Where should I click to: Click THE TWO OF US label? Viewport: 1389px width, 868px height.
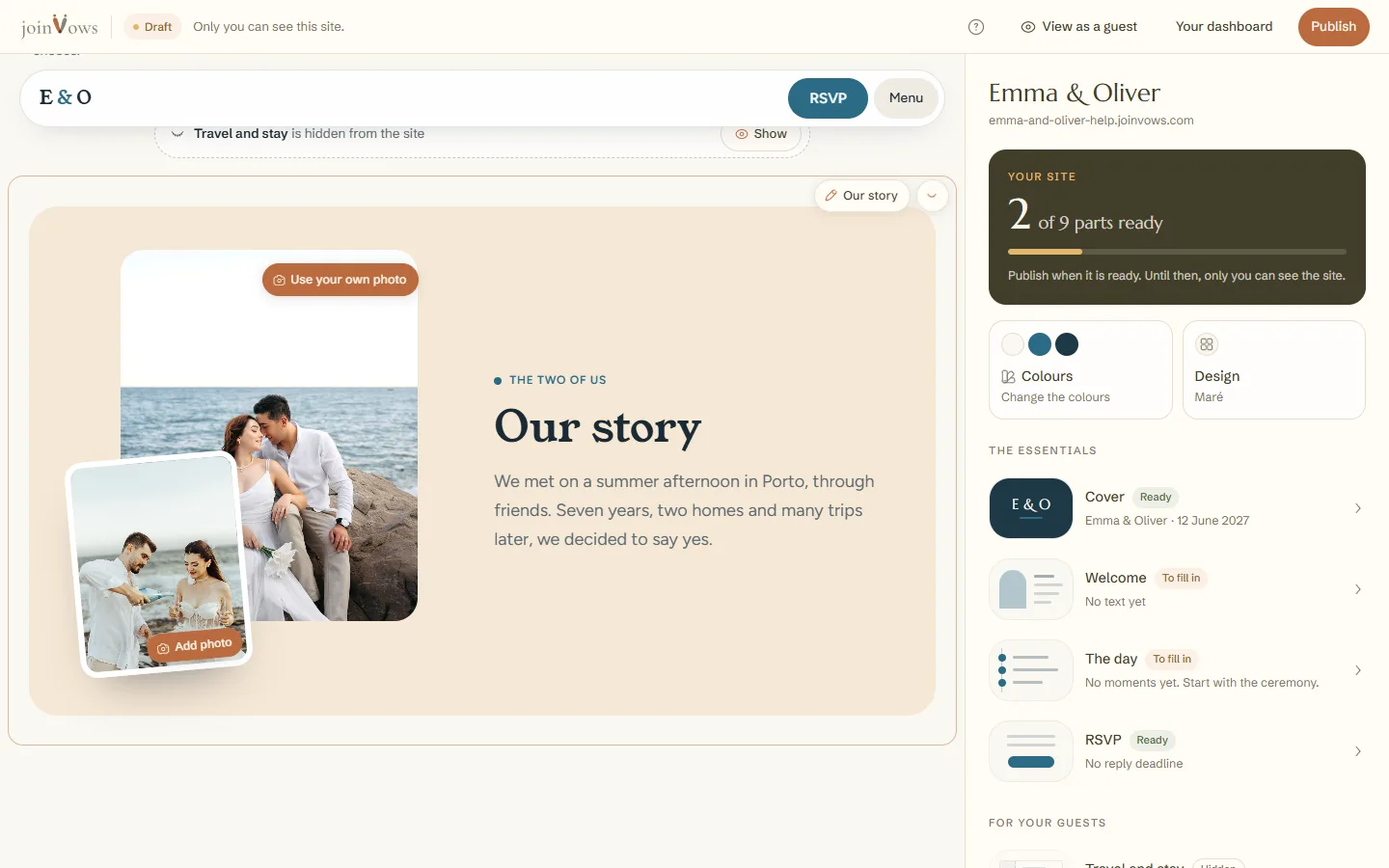tap(558, 380)
